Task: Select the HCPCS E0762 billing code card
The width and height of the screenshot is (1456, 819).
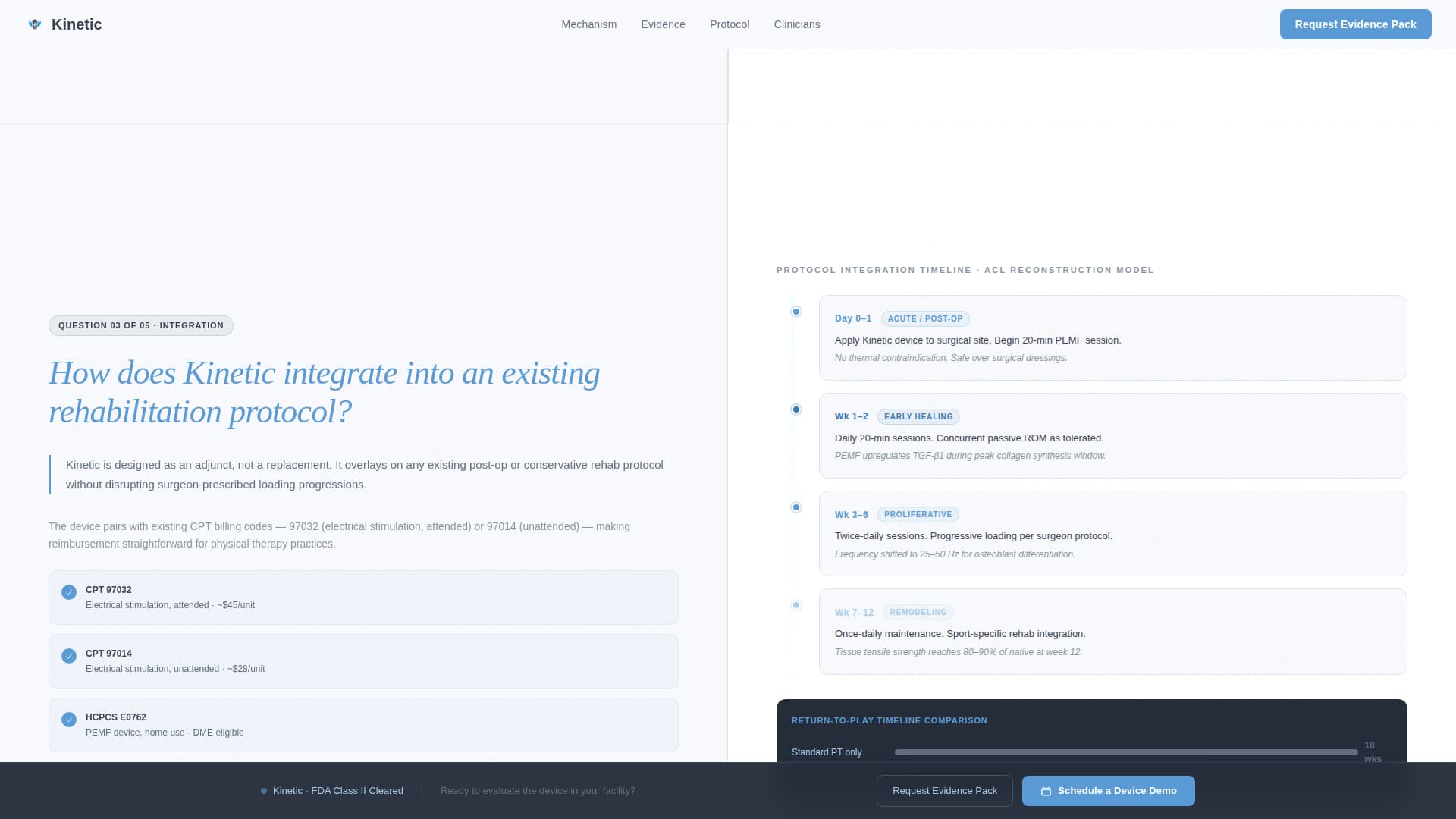Action: (363, 725)
